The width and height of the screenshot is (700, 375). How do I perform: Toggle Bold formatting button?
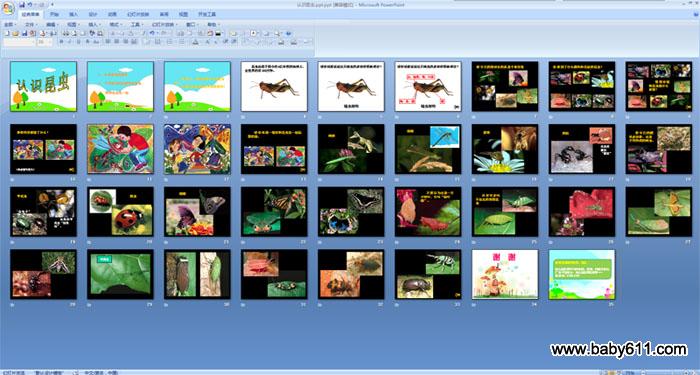(61, 42)
